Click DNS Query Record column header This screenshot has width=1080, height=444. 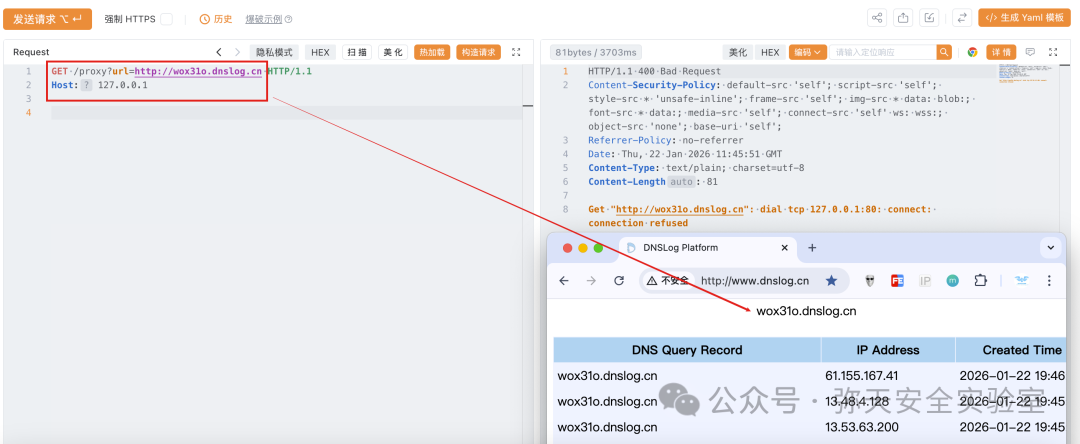coord(687,350)
